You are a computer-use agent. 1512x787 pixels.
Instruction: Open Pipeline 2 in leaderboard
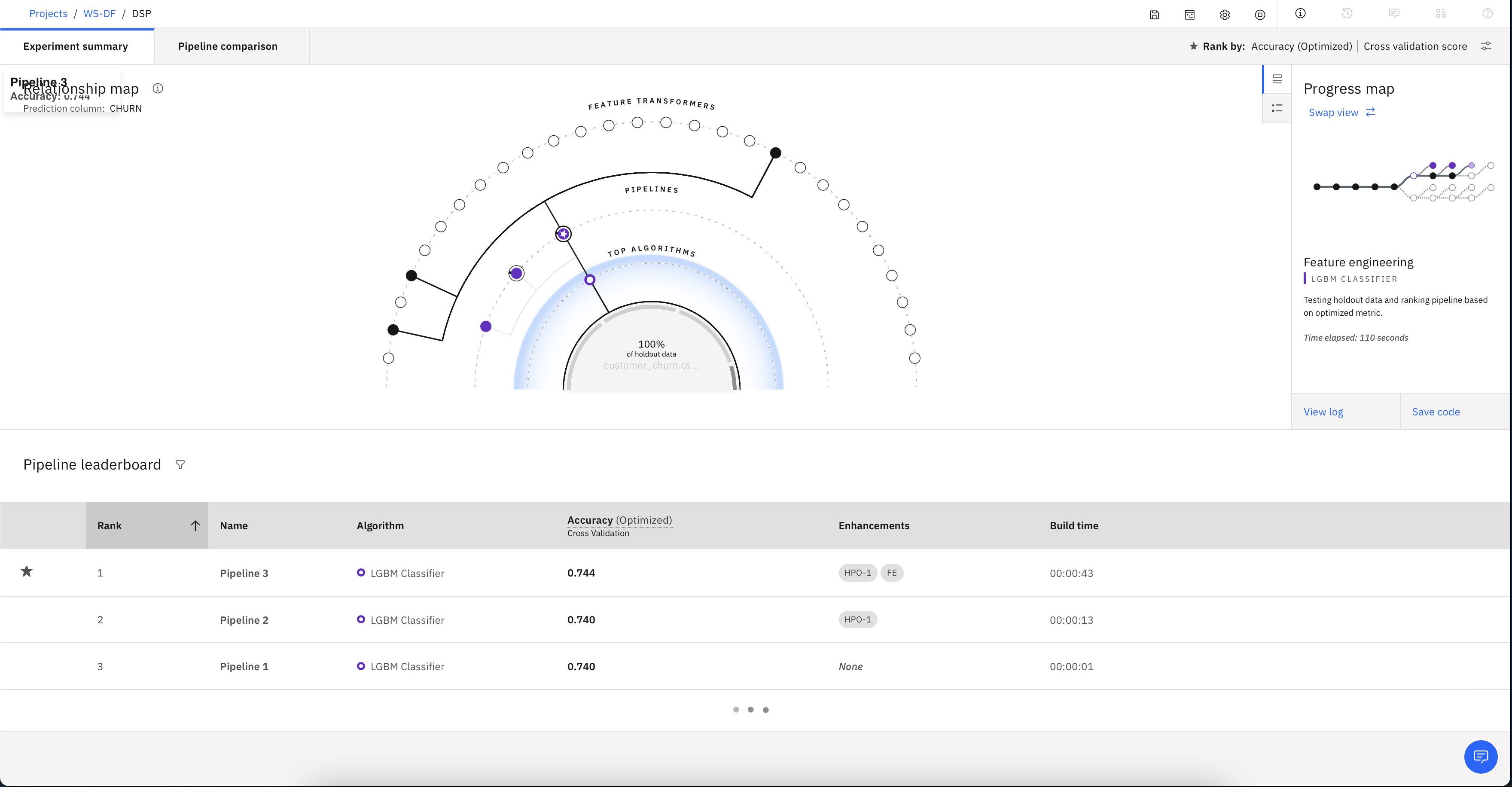(244, 620)
